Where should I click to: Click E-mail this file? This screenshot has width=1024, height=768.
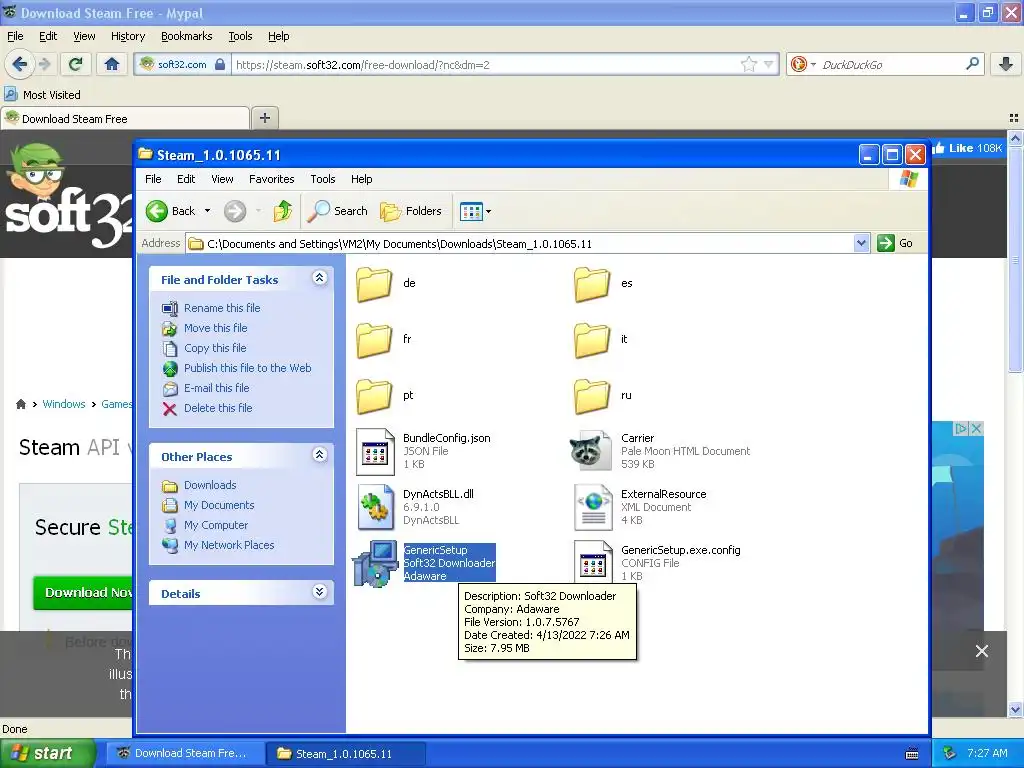click(216, 388)
